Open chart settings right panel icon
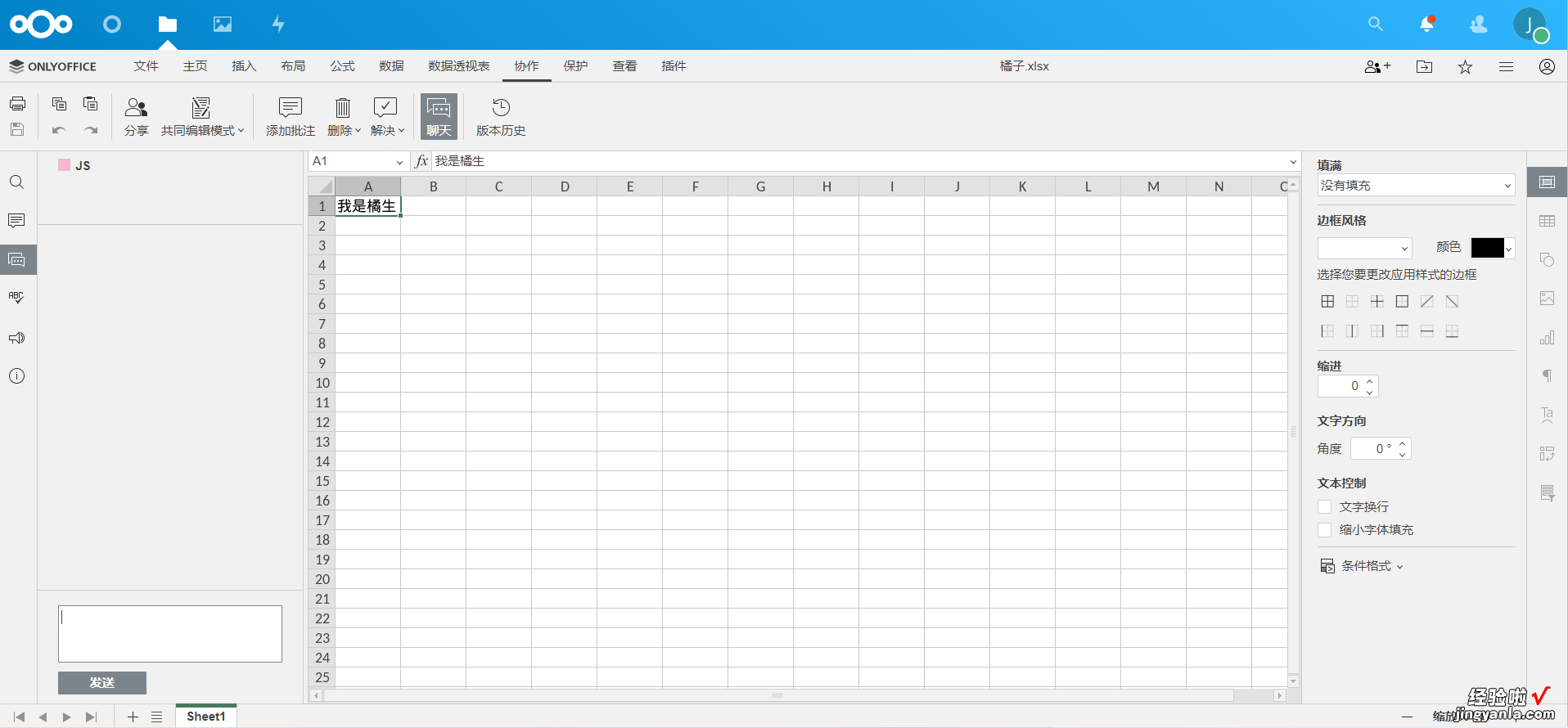This screenshot has width=1568, height=728. pyautogui.click(x=1547, y=338)
